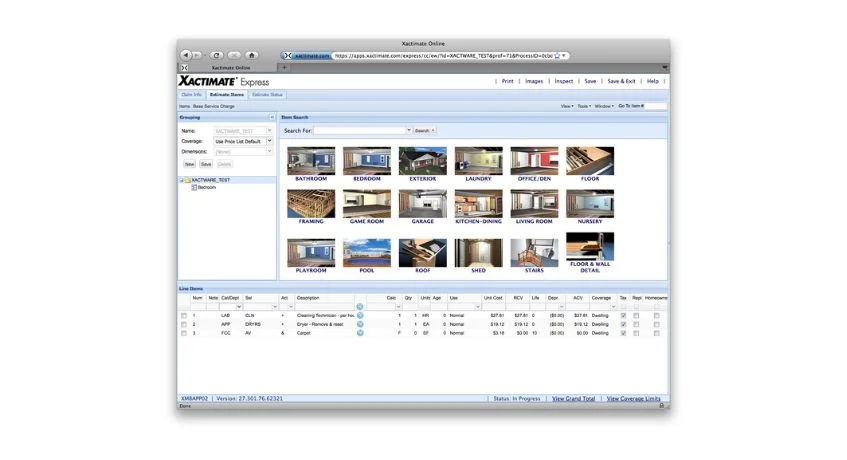The image size is (847, 460).
Task: Open the browser Home button
Action: point(251,55)
